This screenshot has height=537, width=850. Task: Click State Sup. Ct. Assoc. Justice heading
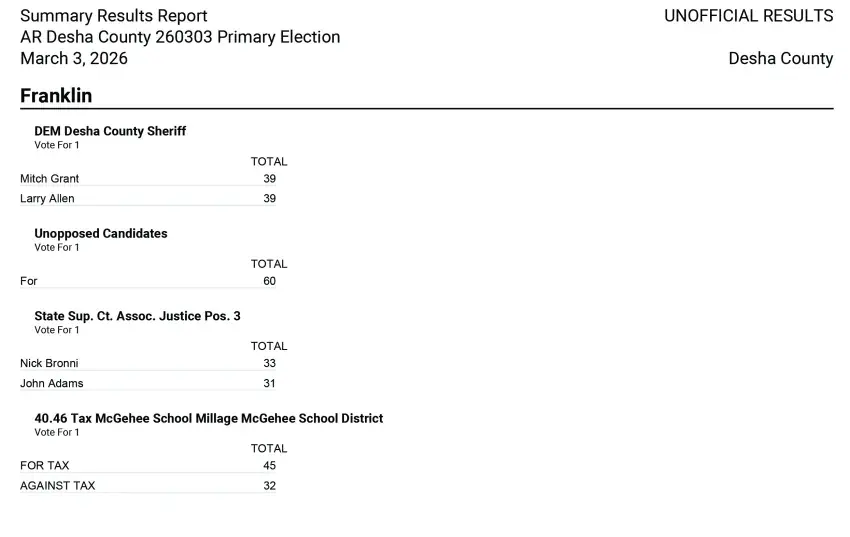coord(137,316)
